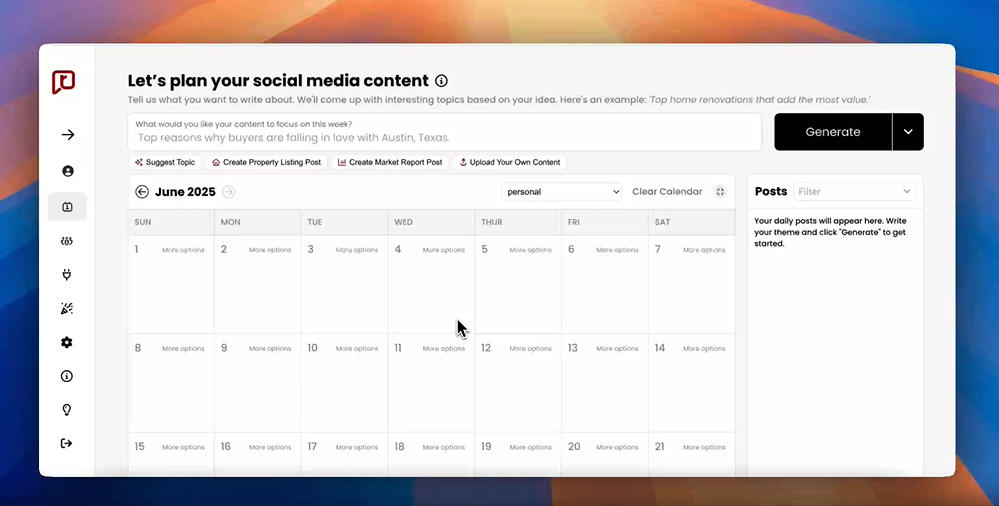Click the red app logo in sidebar
999x506 pixels.
(x=64, y=82)
